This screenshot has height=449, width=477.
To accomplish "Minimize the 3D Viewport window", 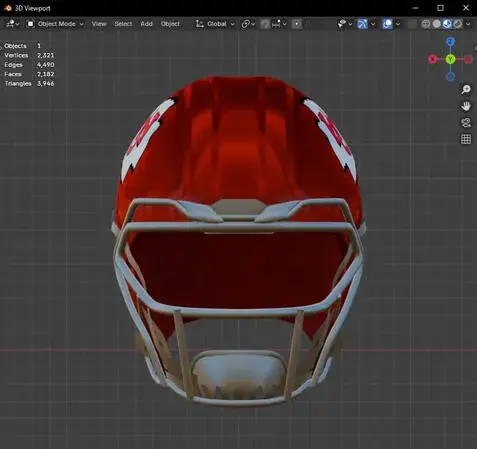I will coord(415,8).
